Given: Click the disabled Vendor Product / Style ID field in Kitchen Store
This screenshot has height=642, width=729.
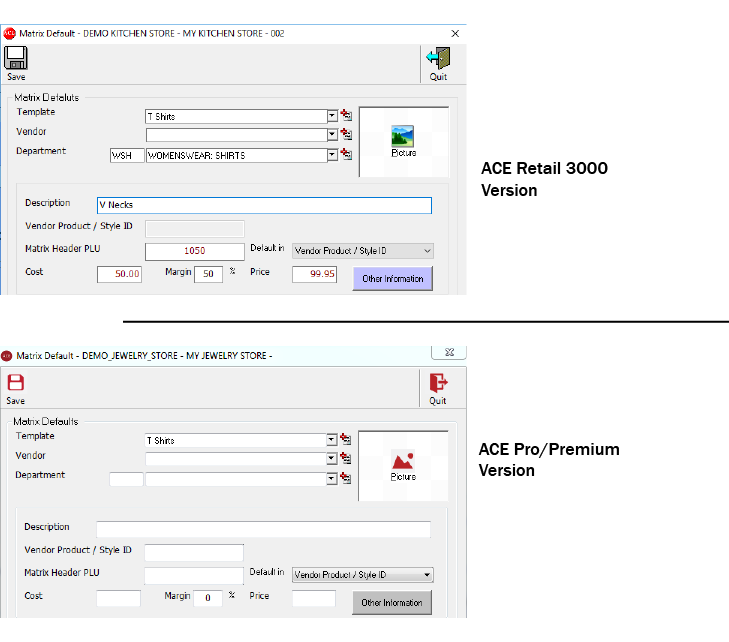Looking at the screenshot, I should pos(194,228).
